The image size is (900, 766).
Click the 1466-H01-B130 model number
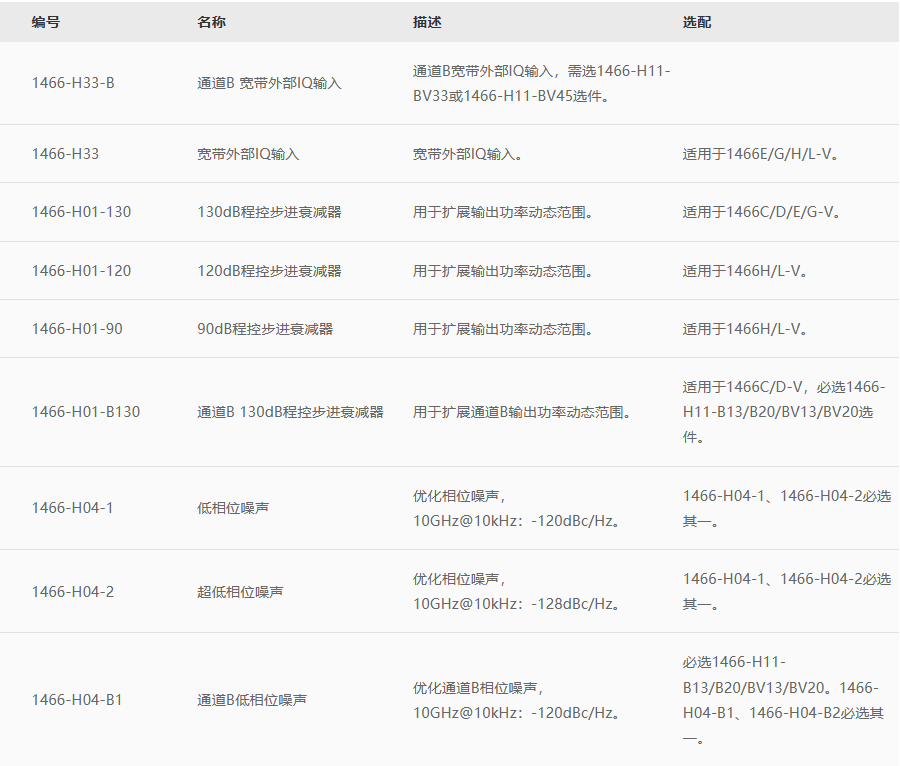(x=86, y=412)
